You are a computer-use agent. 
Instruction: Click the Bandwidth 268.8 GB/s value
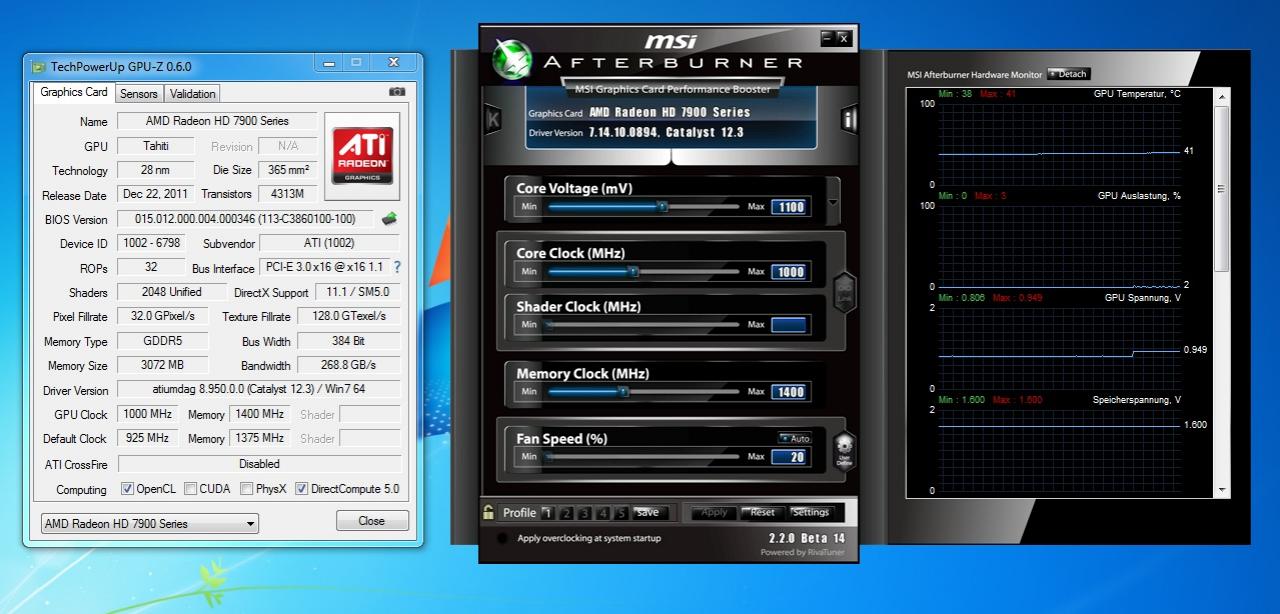point(349,365)
